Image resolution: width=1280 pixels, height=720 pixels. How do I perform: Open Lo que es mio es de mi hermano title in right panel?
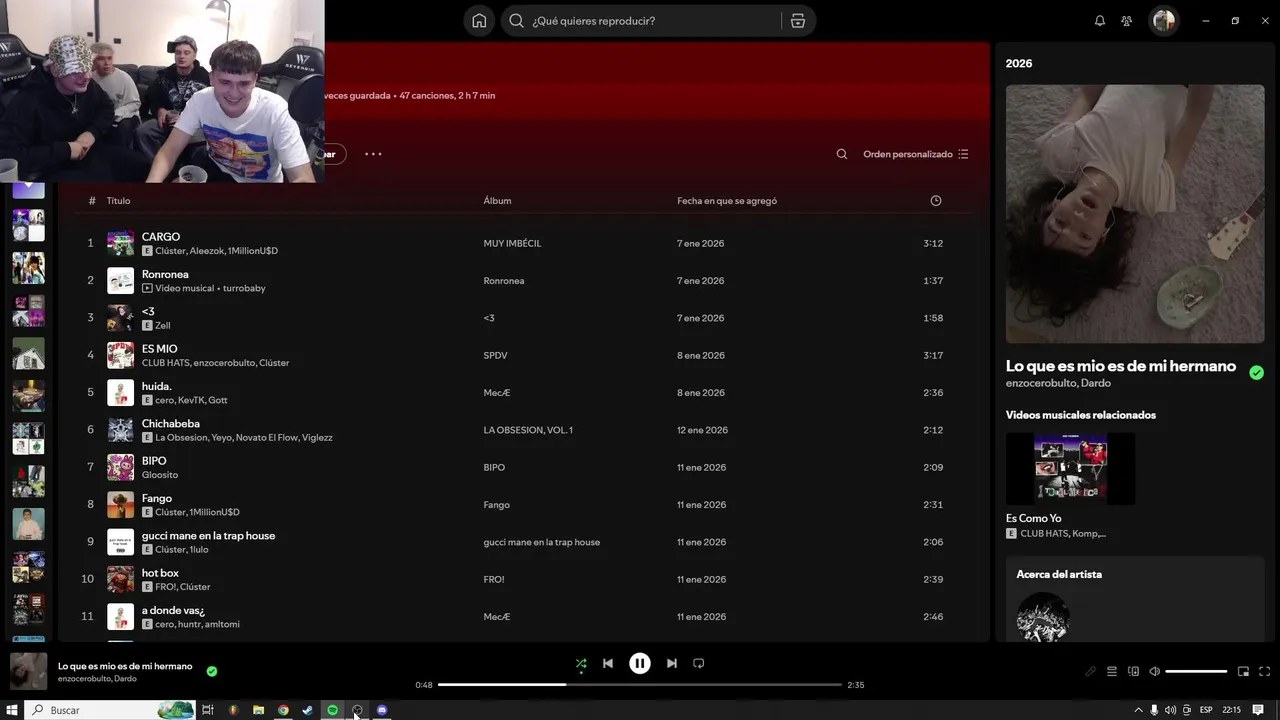1121,366
